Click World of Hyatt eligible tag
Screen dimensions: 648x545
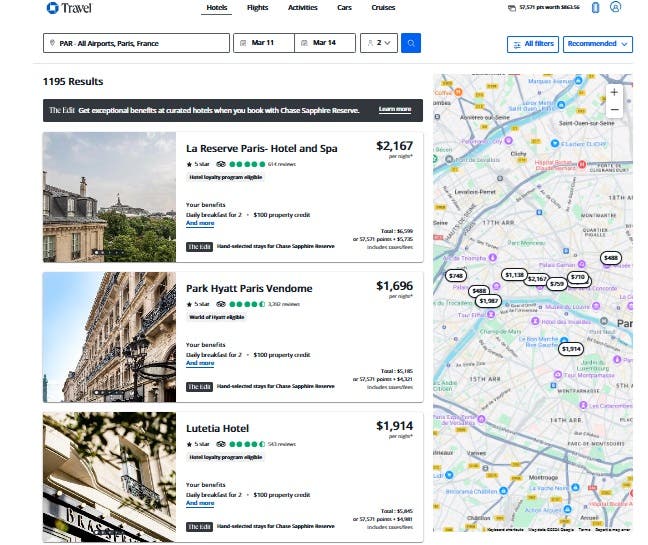(217, 317)
